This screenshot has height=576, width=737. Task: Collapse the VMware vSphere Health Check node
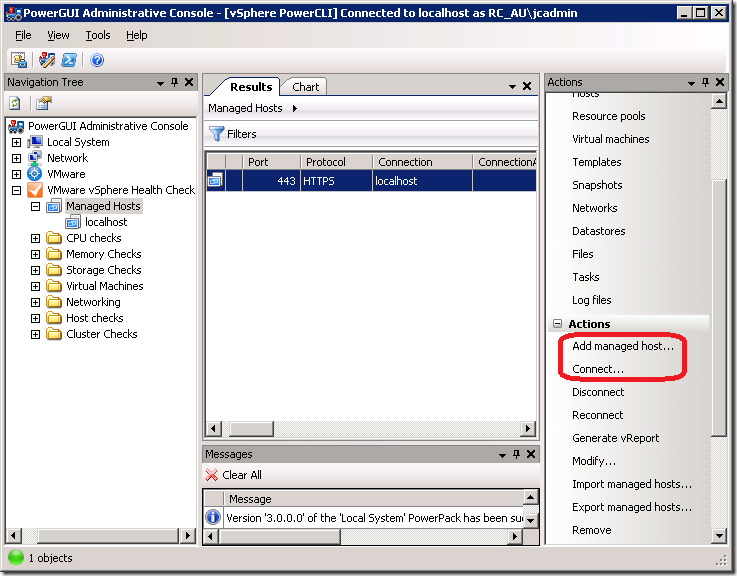[16, 190]
